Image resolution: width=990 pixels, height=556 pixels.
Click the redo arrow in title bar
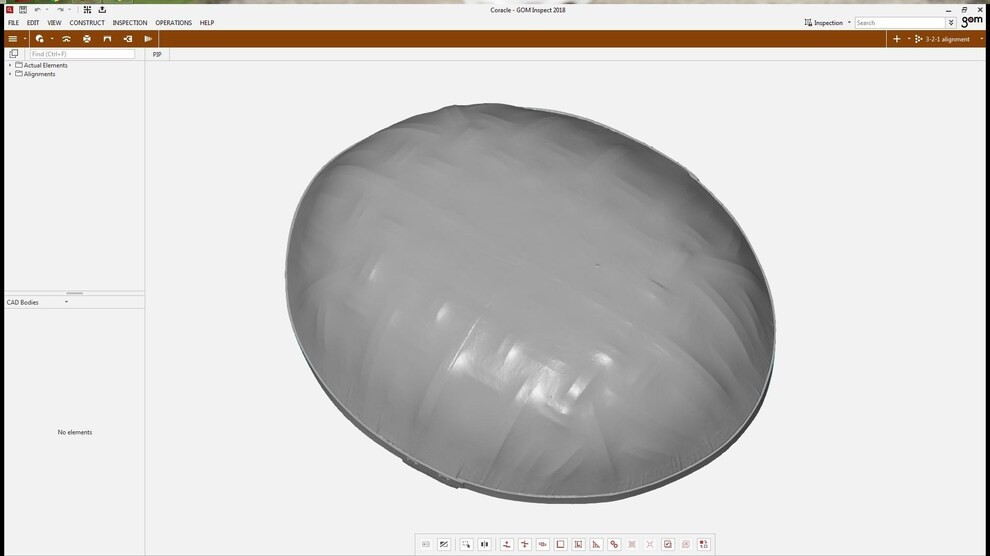pyautogui.click(x=60, y=10)
